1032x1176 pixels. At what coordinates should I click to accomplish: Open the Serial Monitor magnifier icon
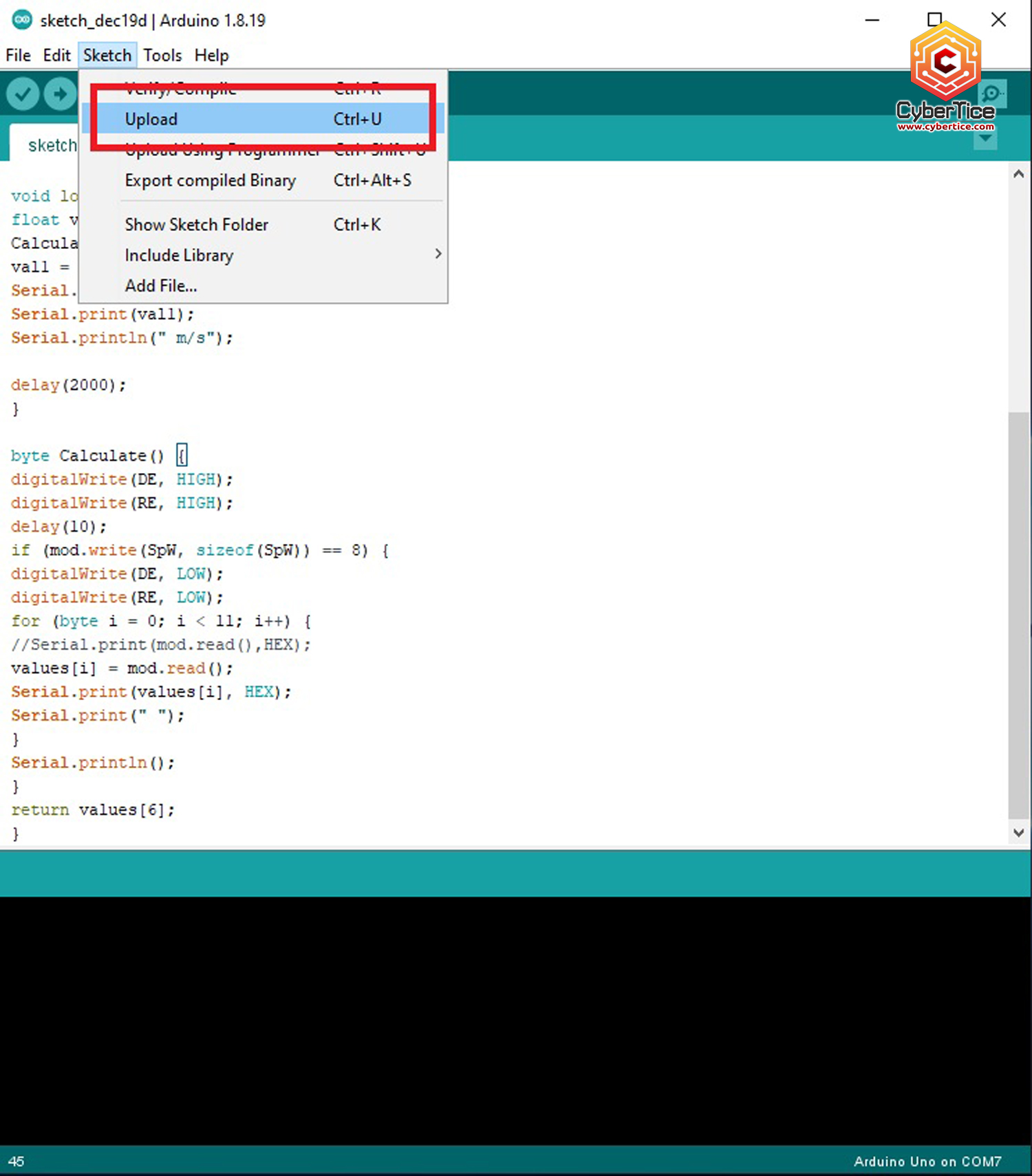[992, 94]
